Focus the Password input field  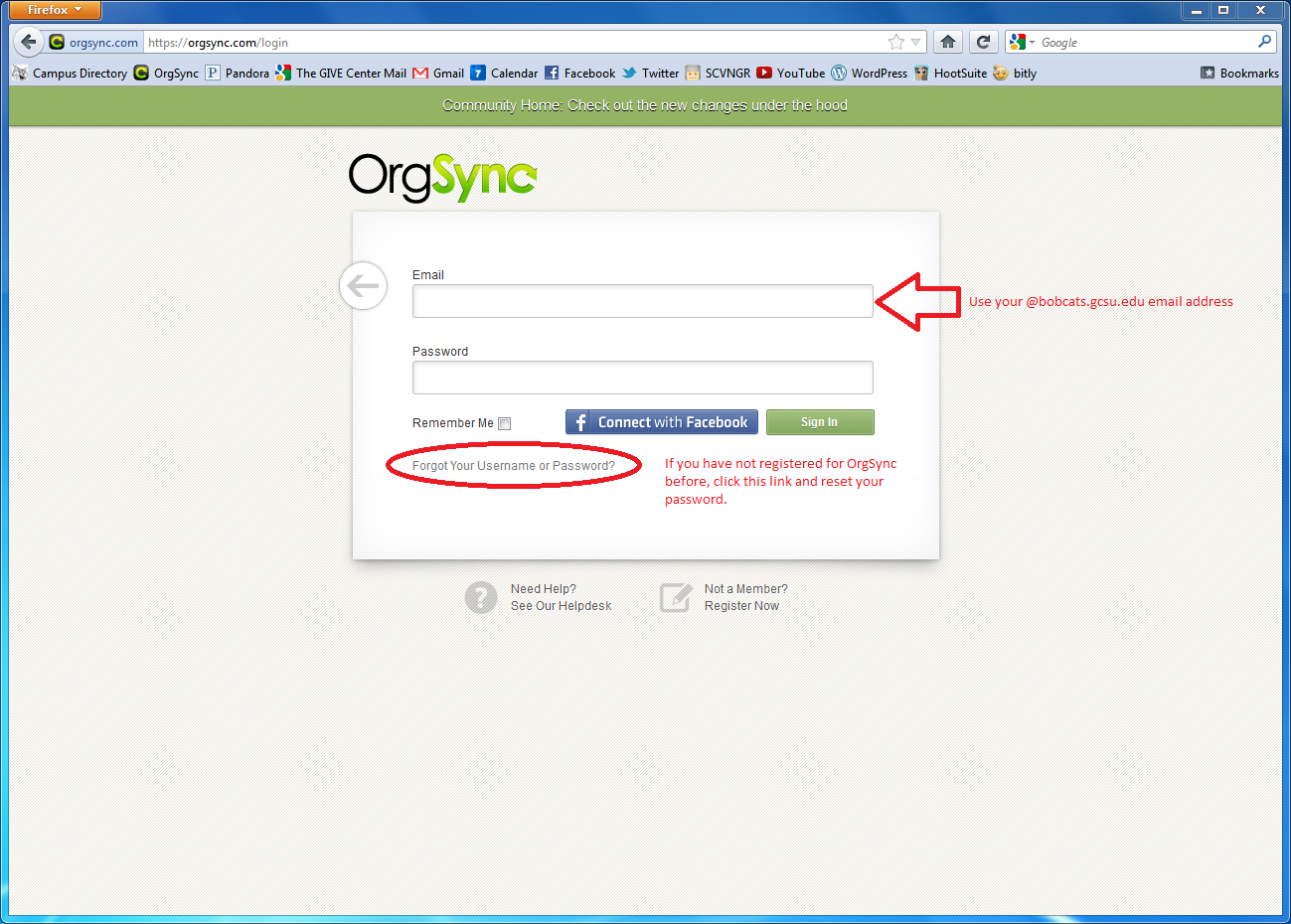[x=643, y=378]
